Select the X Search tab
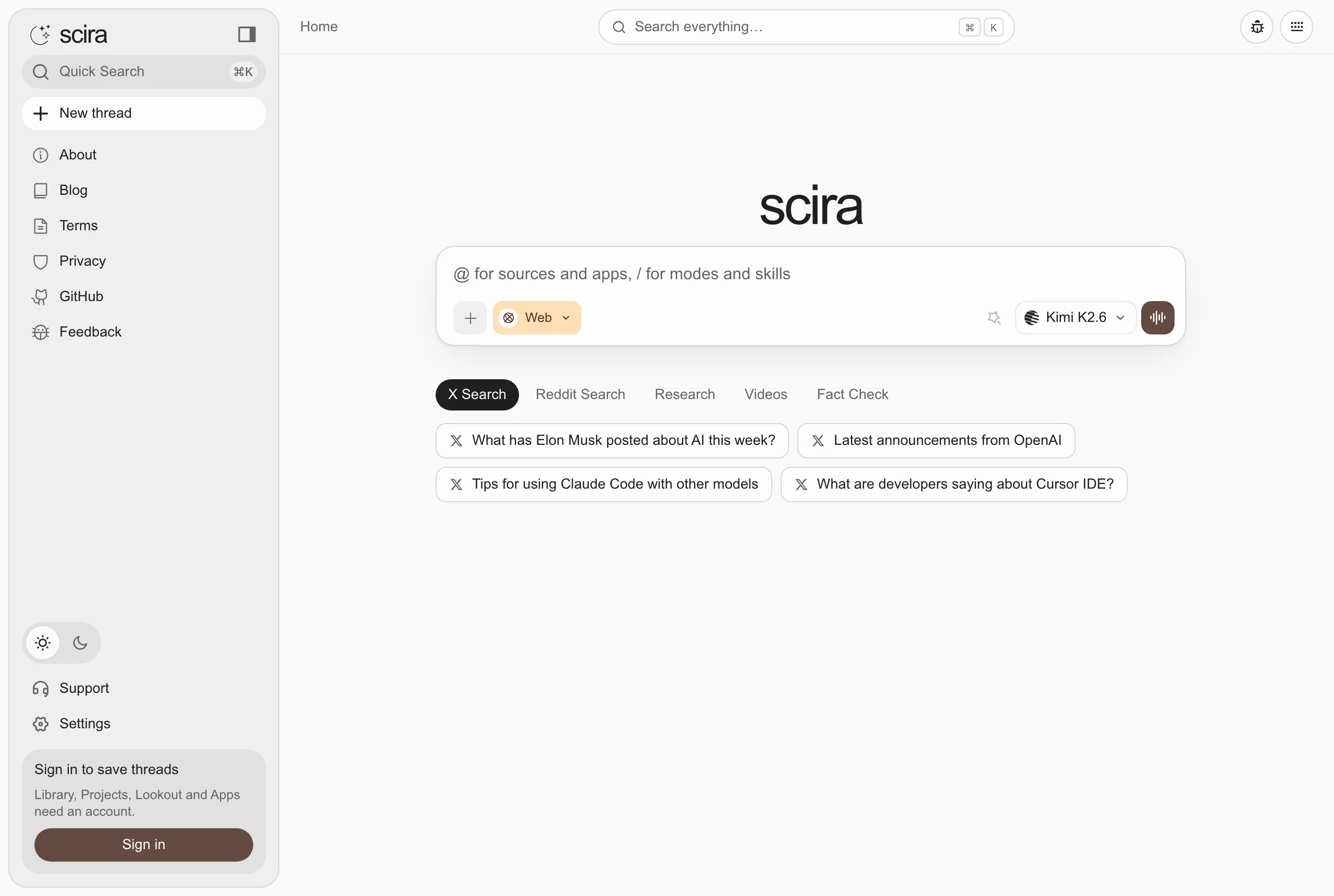Image resolution: width=1334 pixels, height=896 pixels. [x=477, y=395]
